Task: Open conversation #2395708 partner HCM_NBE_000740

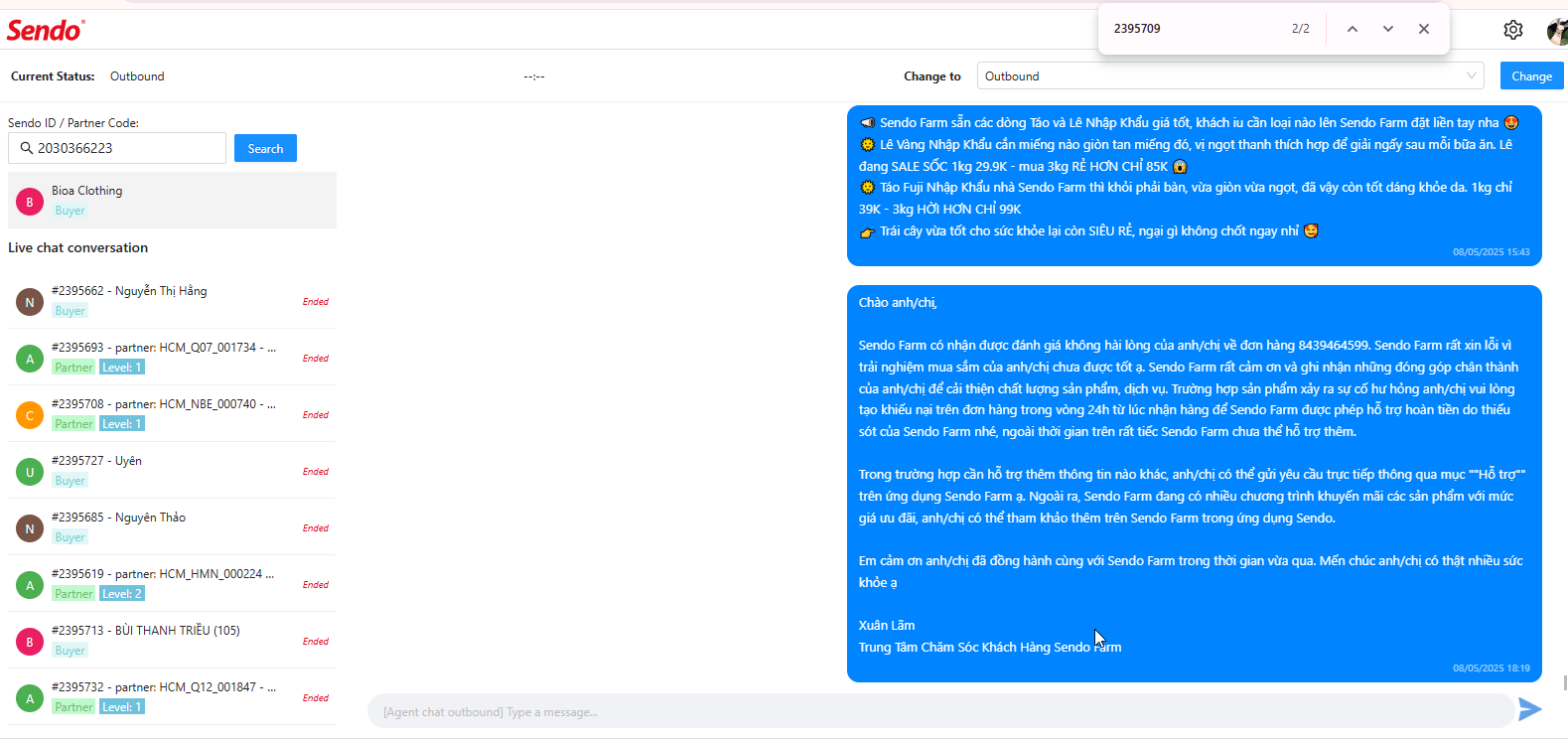Action: (x=172, y=414)
